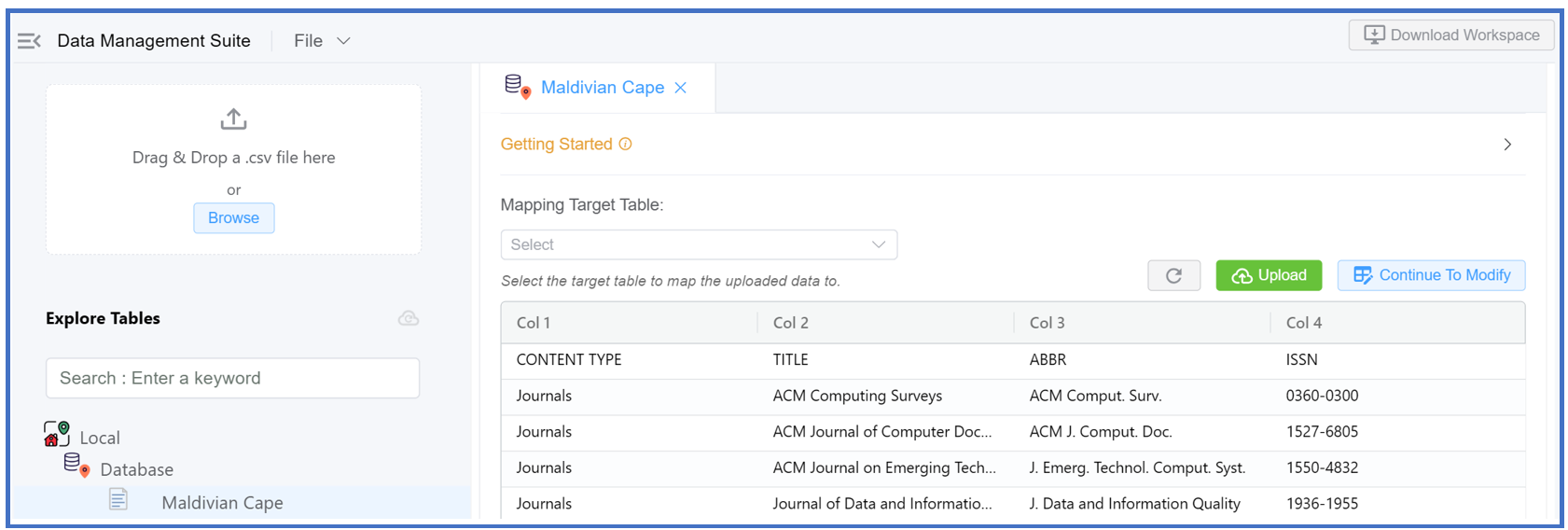This screenshot has height=530, width=1568.
Task: Click the cloud icon beside Explore Tables
Action: 409,318
